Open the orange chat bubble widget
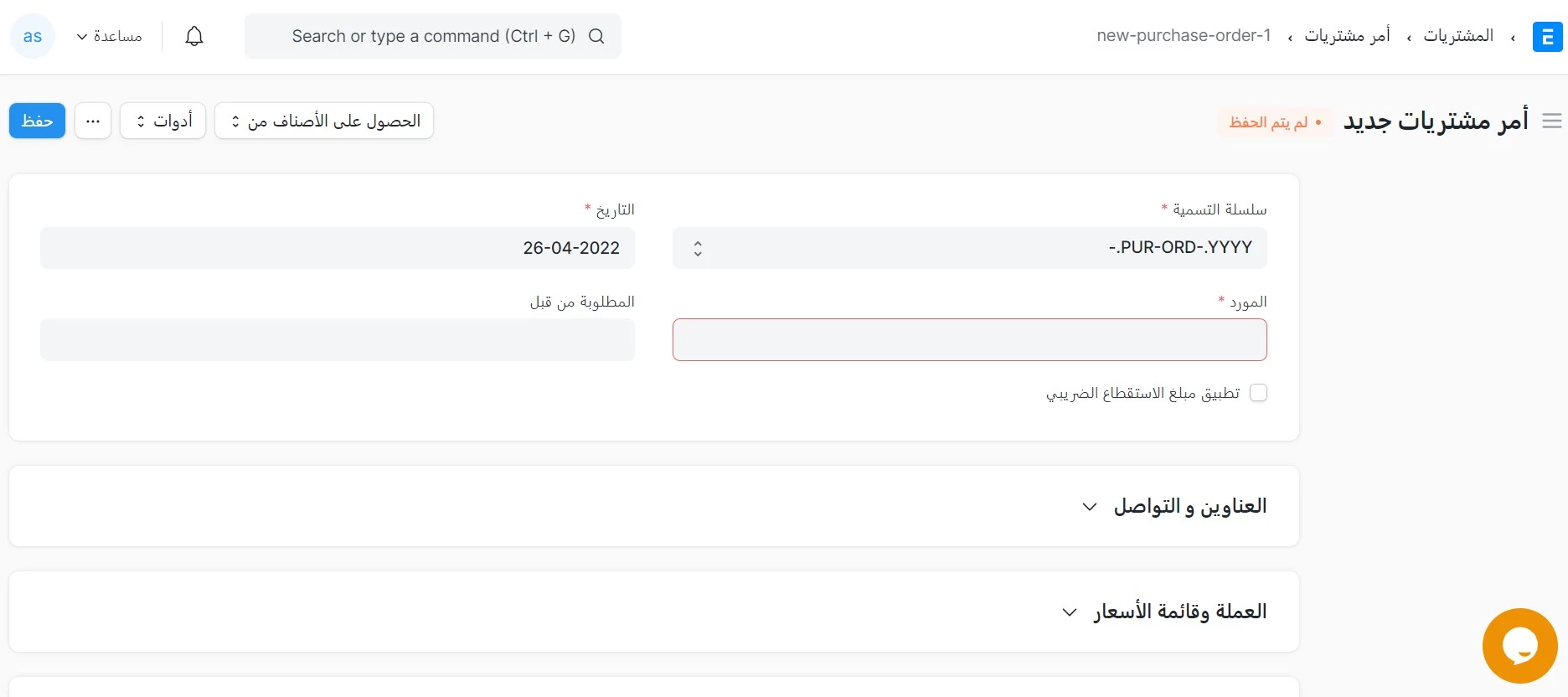This screenshot has width=1568, height=697. pyautogui.click(x=1519, y=646)
